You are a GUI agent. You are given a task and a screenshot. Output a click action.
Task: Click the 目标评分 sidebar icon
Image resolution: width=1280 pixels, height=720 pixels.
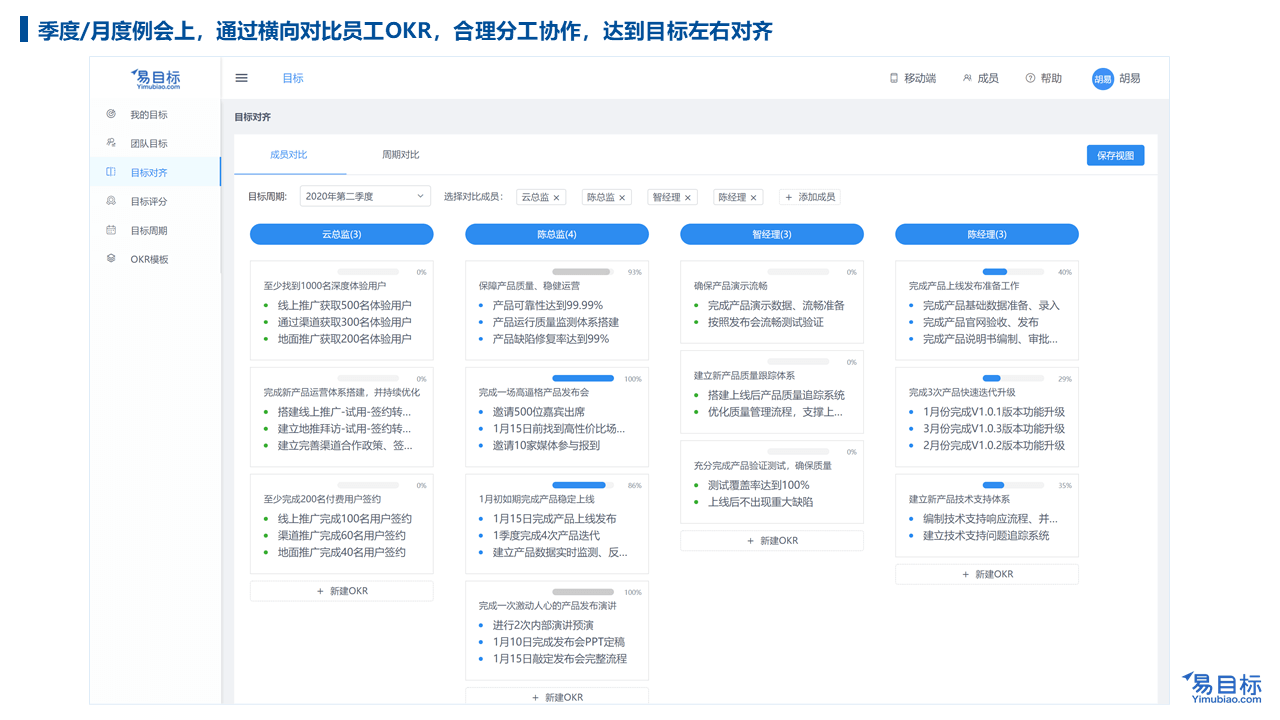[111, 201]
